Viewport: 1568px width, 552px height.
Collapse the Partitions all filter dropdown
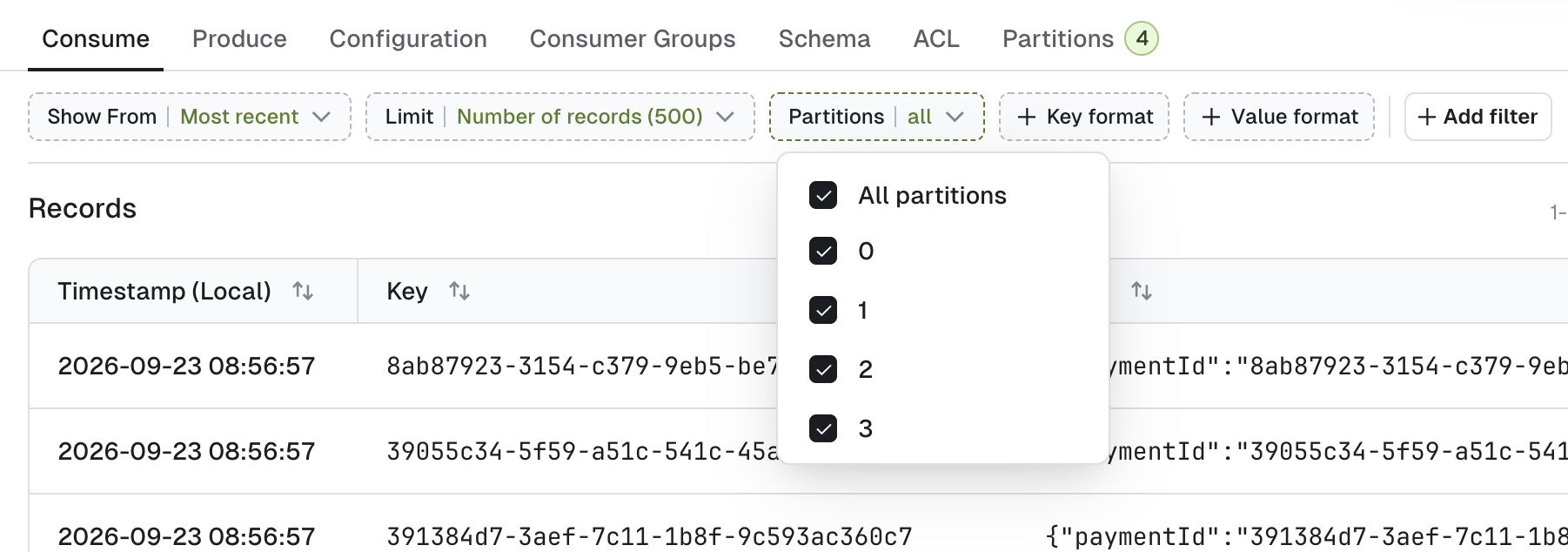point(876,117)
